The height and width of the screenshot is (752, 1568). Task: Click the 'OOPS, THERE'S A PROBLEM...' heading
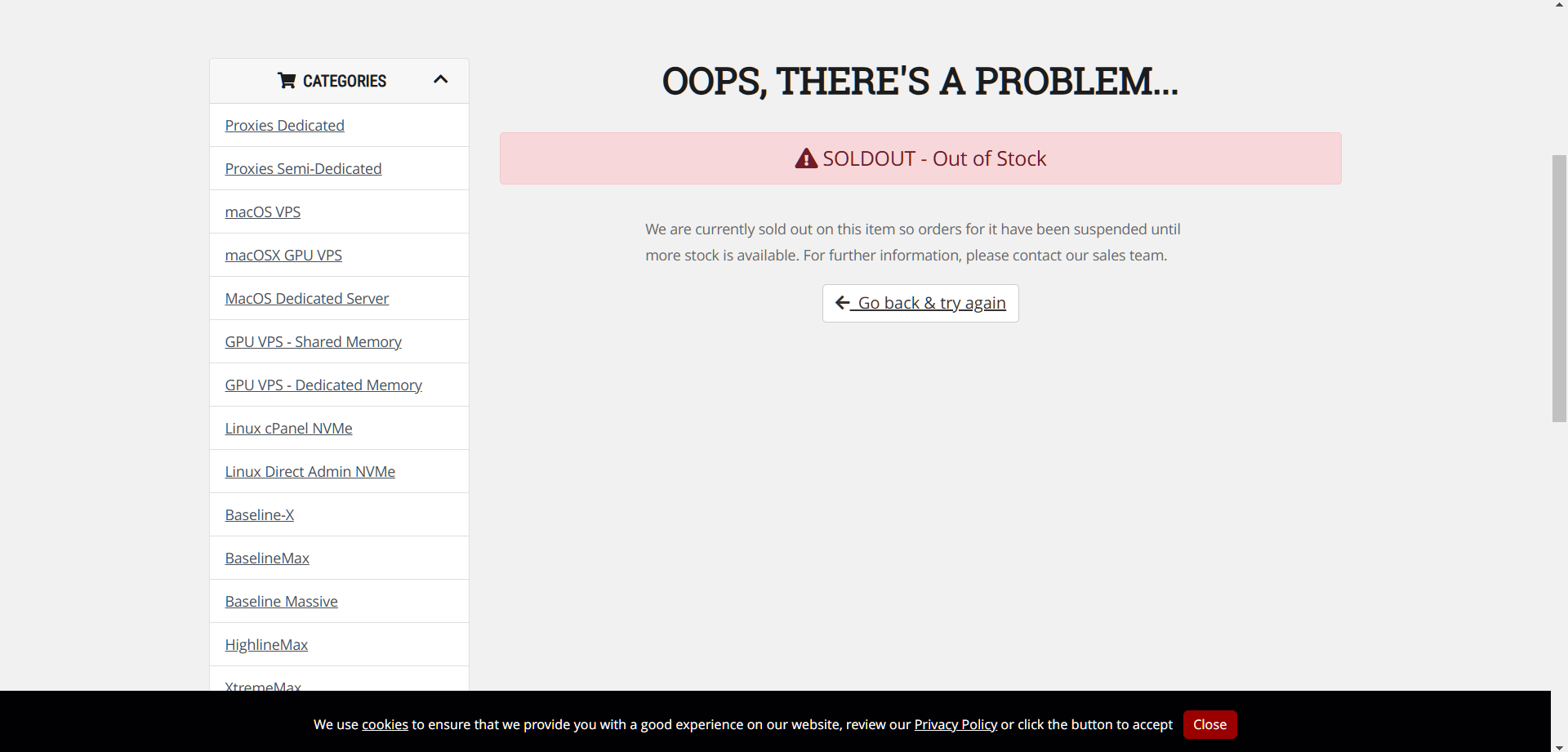tap(920, 81)
